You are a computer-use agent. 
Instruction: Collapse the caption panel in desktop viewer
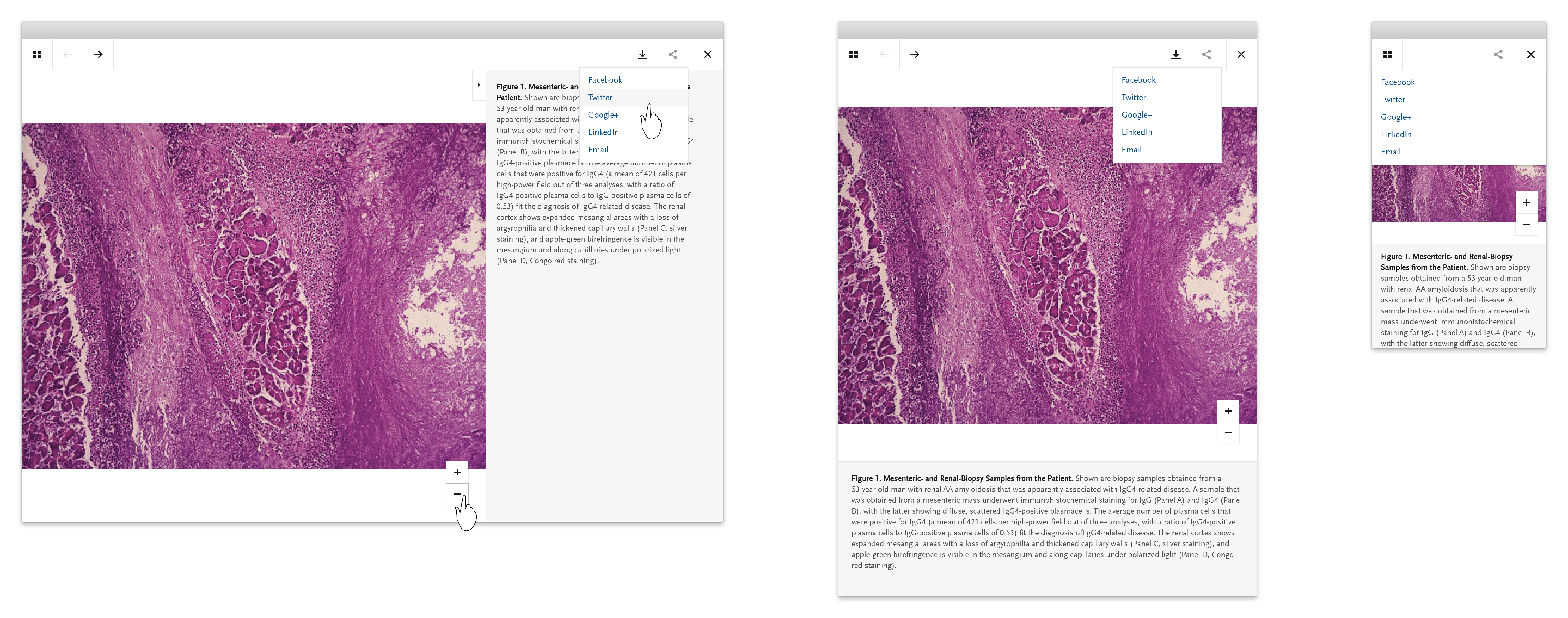click(479, 85)
